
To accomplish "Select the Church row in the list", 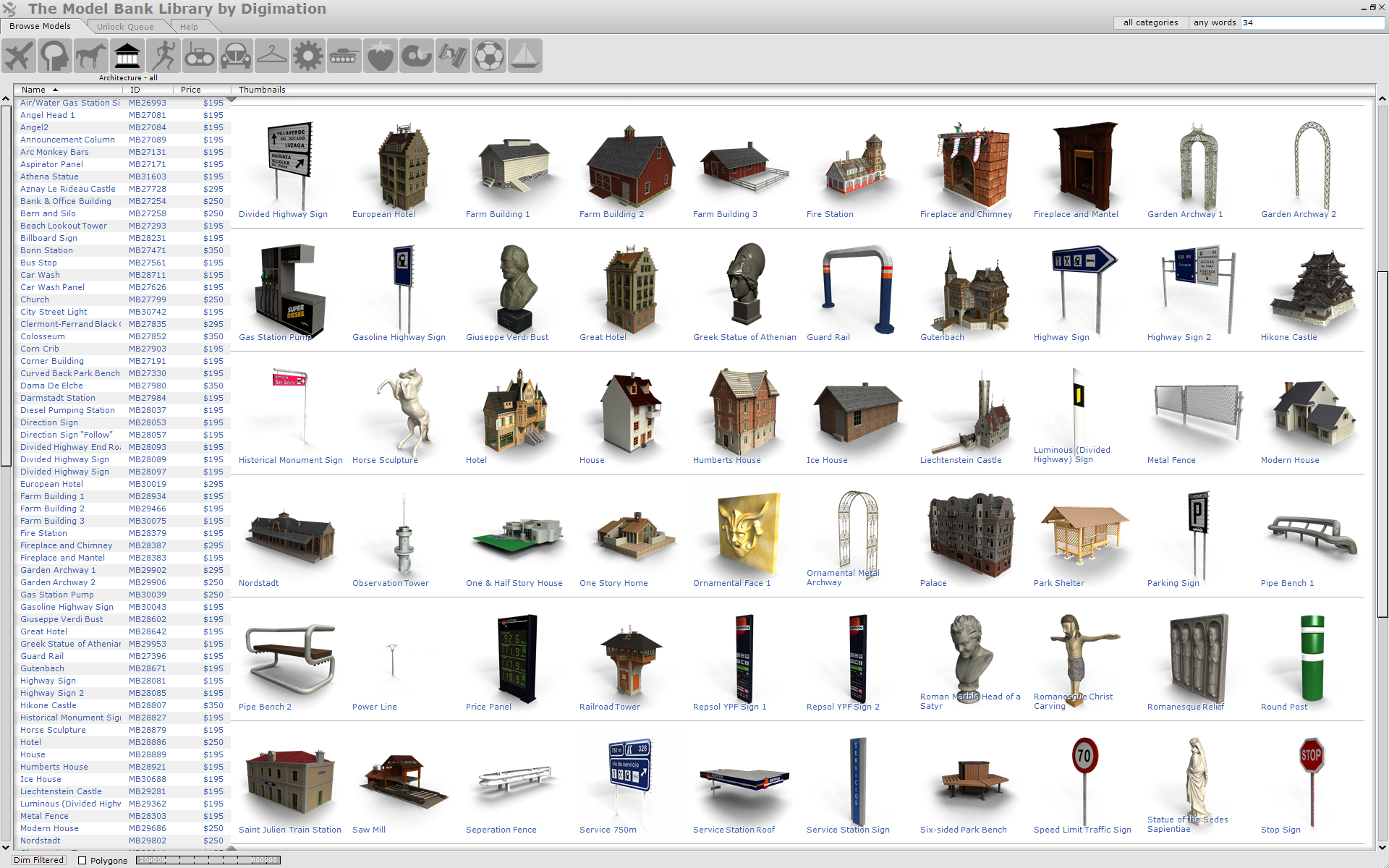I will pos(122,299).
